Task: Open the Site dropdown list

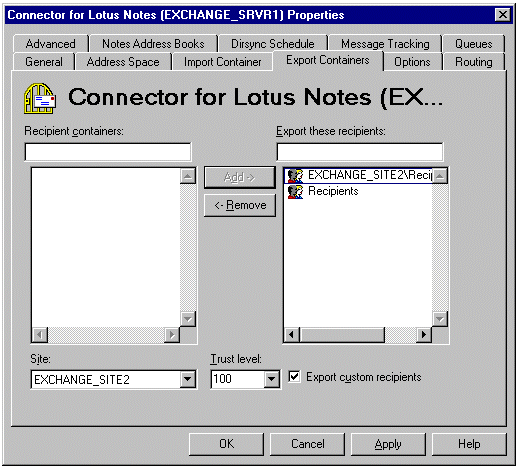Action: [x=188, y=379]
